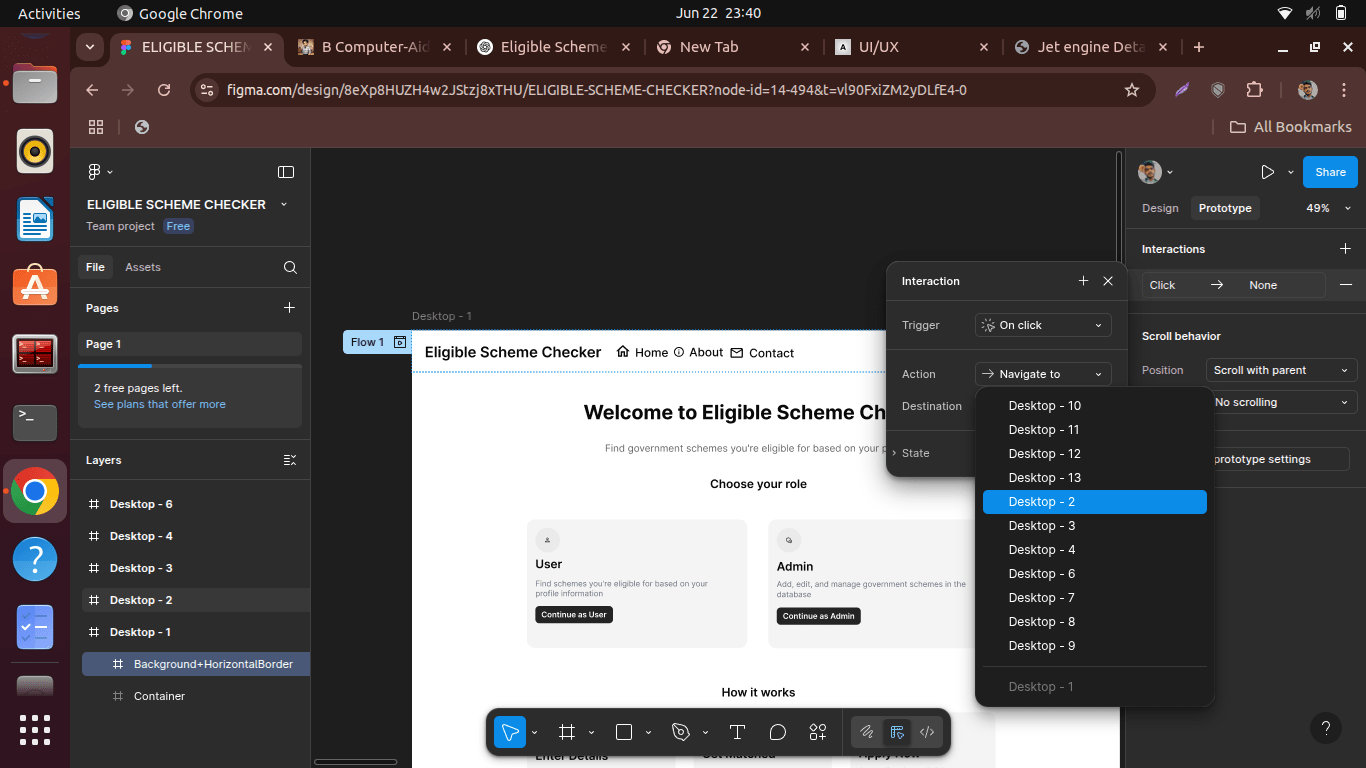Open the Actions components tool

(x=818, y=732)
